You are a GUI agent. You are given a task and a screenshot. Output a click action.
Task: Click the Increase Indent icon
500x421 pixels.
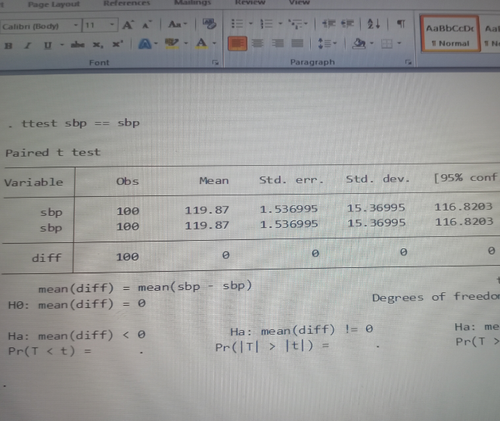[348, 24]
